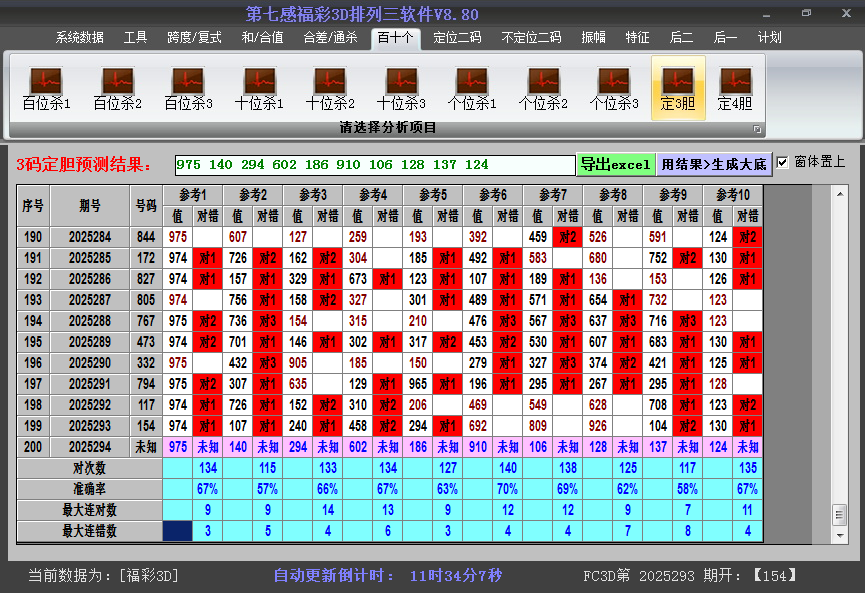Switch to the 定位二码 tab
865x593 pixels.
tap(457, 38)
